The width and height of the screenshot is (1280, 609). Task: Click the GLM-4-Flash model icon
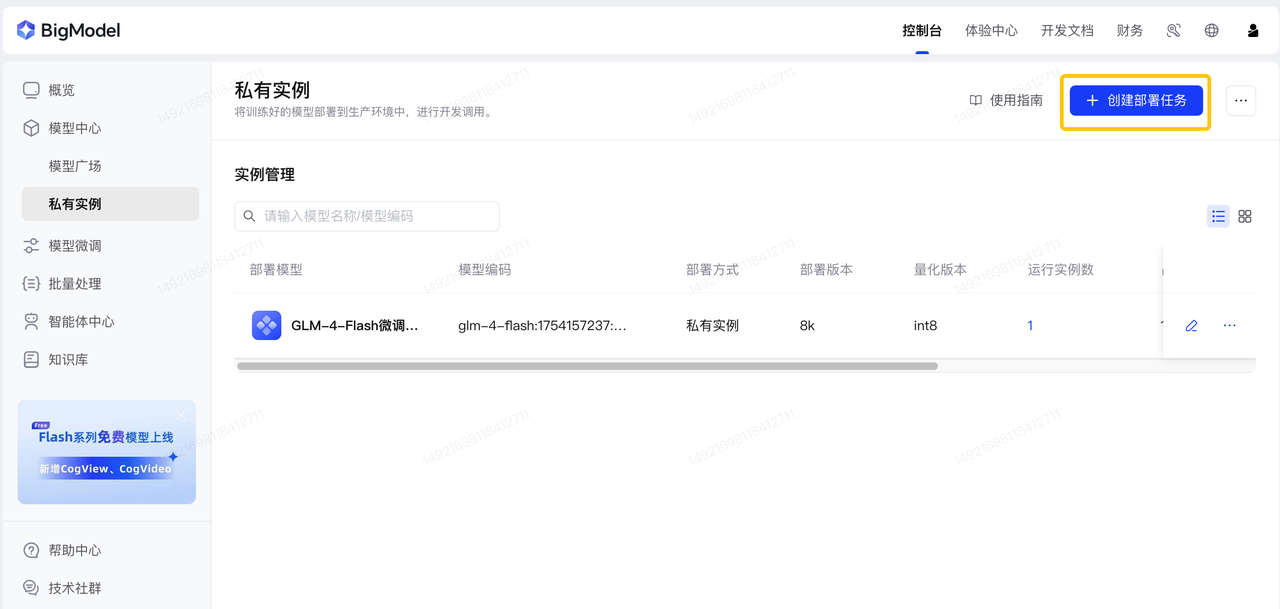tap(267, 326)
